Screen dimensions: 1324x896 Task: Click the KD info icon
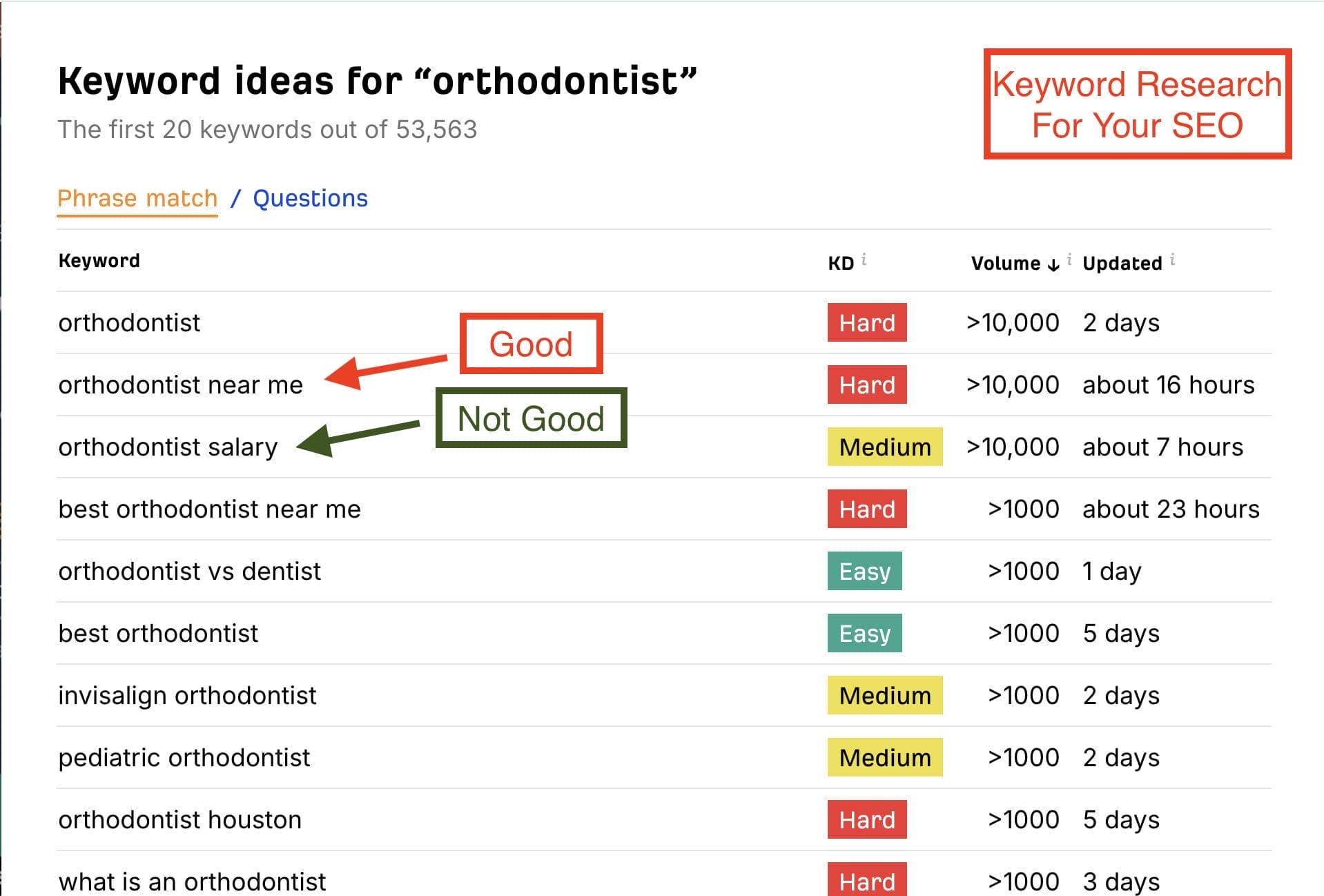pos(864,259)
